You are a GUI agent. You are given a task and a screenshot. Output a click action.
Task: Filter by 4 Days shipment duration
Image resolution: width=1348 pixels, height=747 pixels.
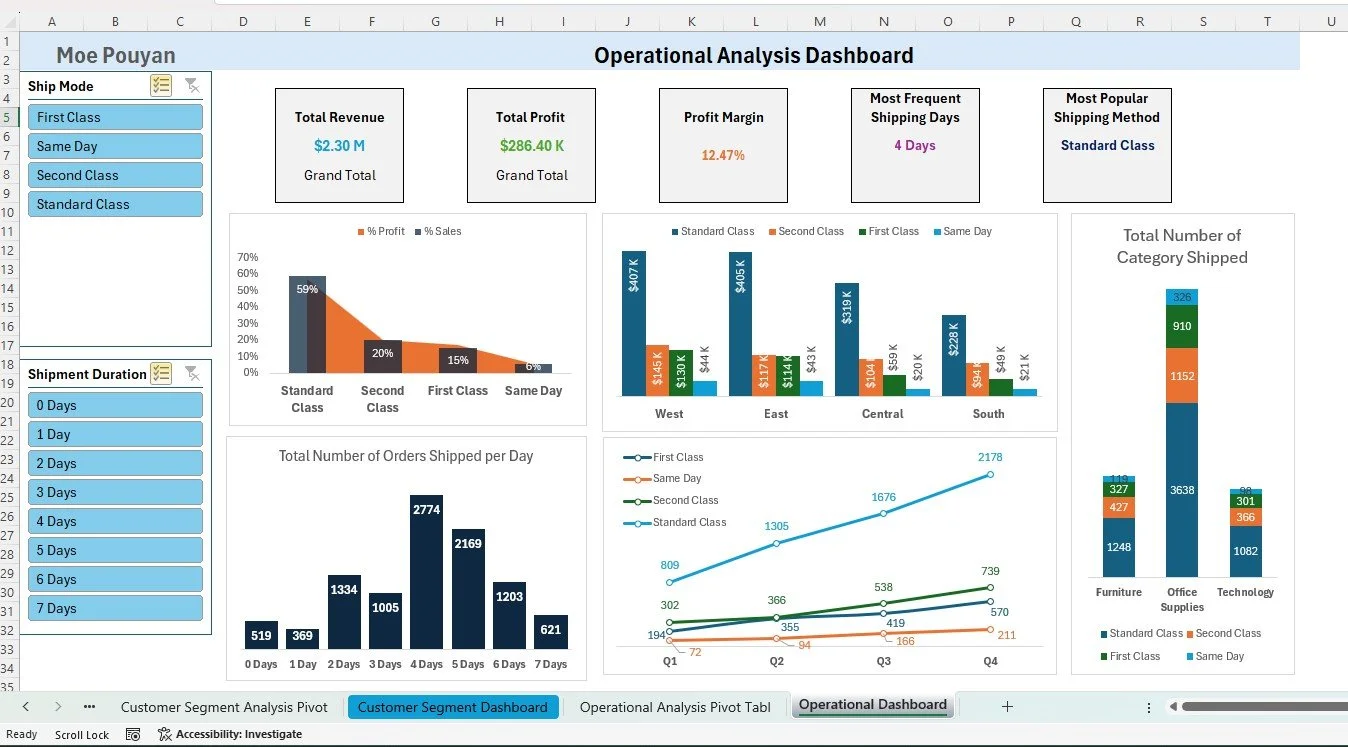115,521
